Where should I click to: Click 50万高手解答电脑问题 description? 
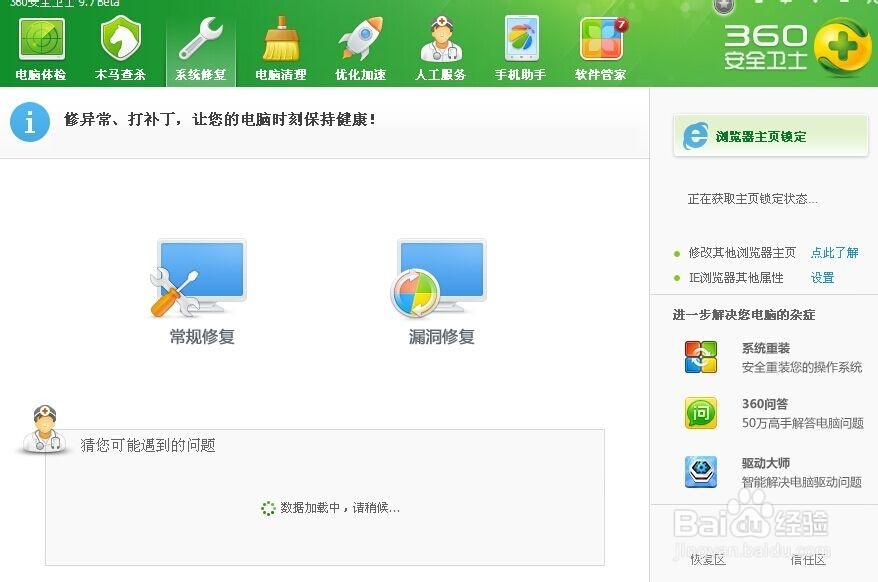803,423
